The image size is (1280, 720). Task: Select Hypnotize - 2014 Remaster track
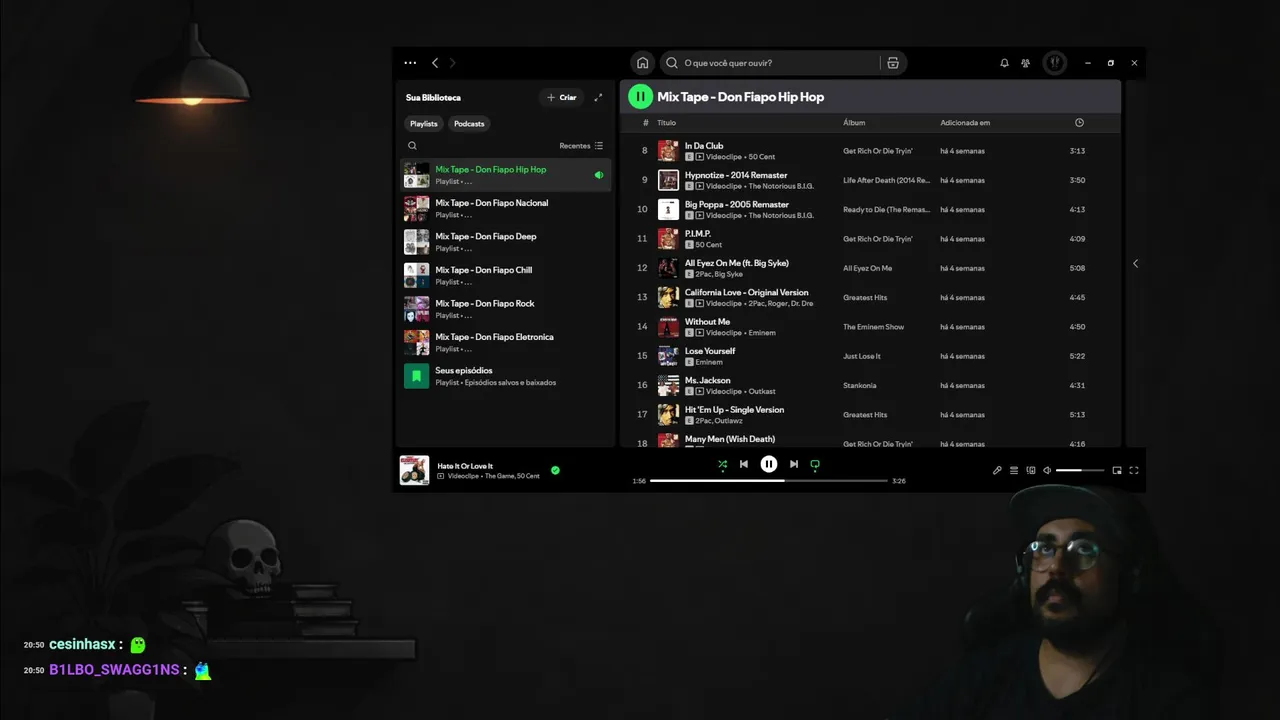point(870,180)
